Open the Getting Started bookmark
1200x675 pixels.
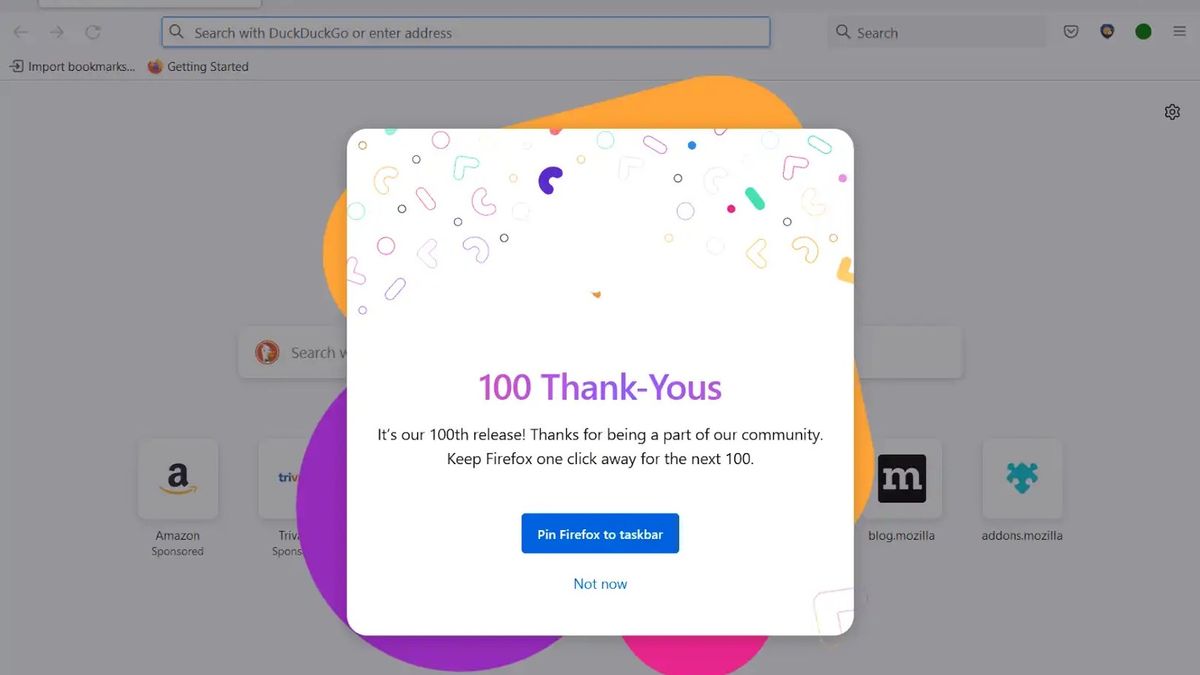point(198,67)
